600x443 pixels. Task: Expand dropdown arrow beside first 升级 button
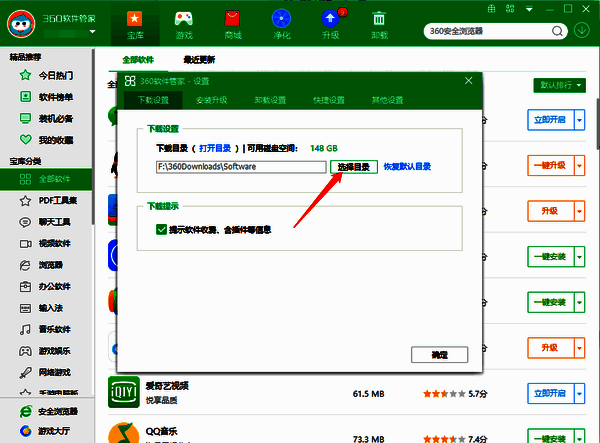[580, 211]
